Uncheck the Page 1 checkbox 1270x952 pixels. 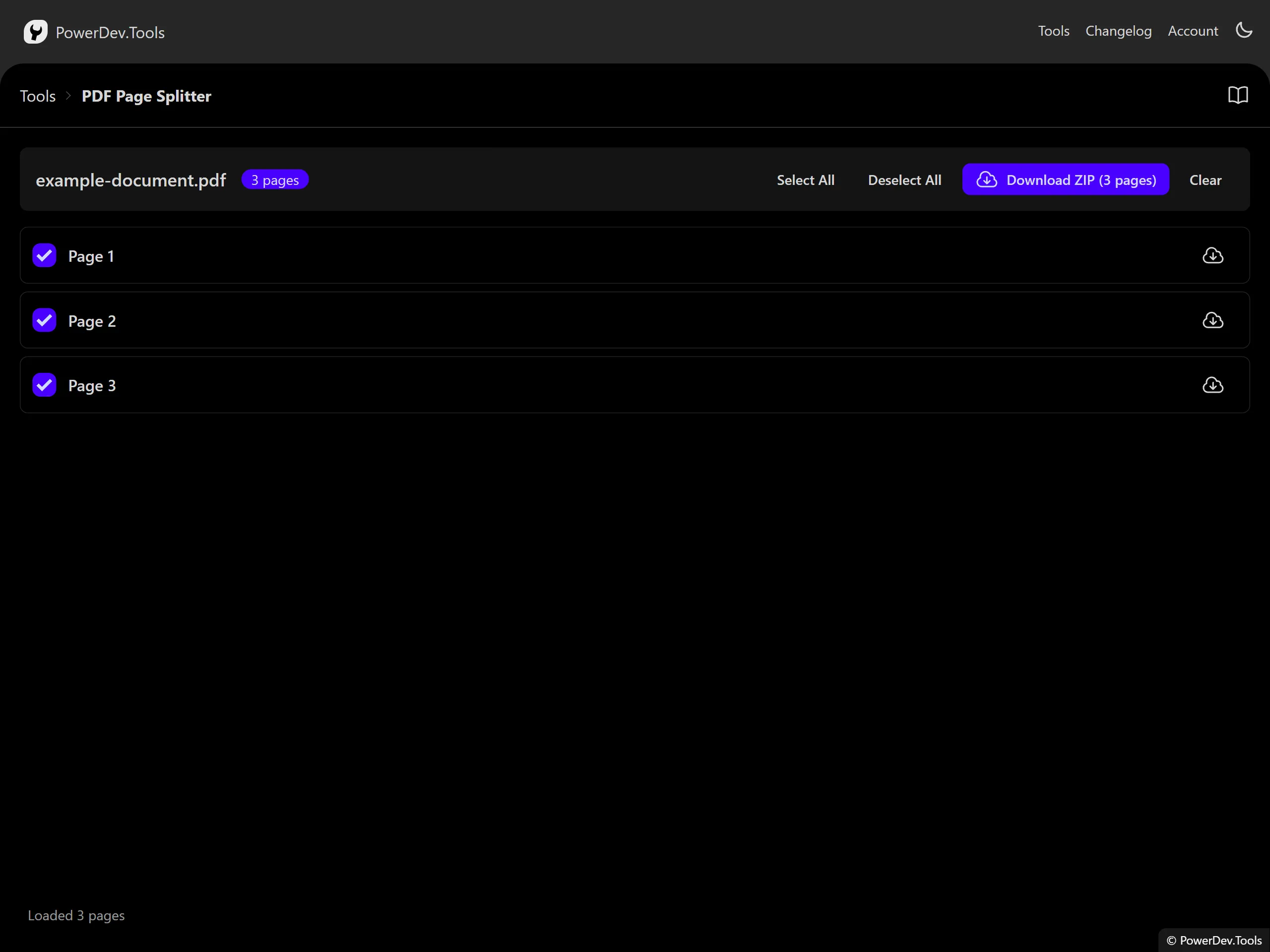coord(44,255)
